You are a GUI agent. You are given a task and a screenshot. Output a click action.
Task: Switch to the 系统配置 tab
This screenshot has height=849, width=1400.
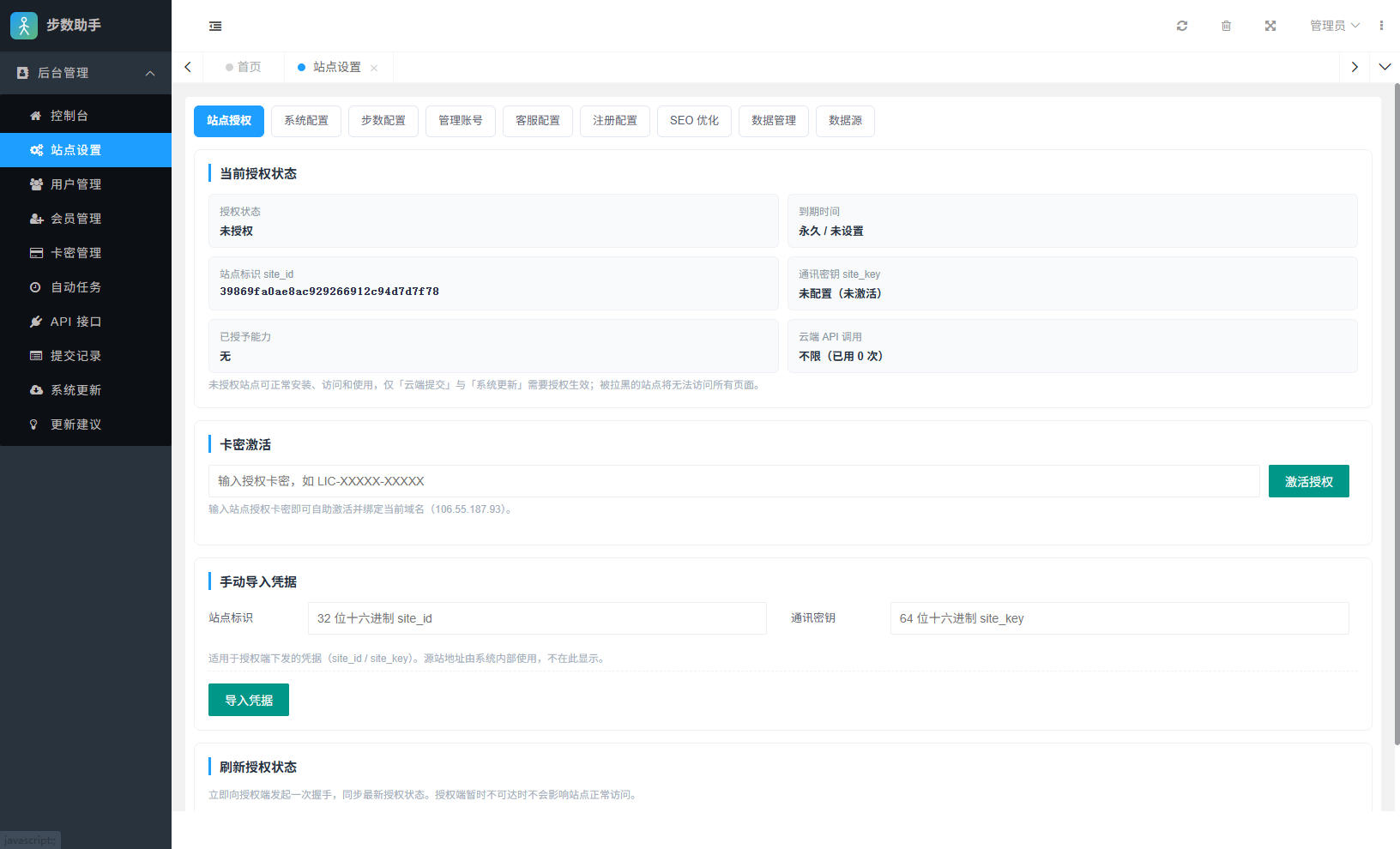pyautogui.click(x=306, y=121)
